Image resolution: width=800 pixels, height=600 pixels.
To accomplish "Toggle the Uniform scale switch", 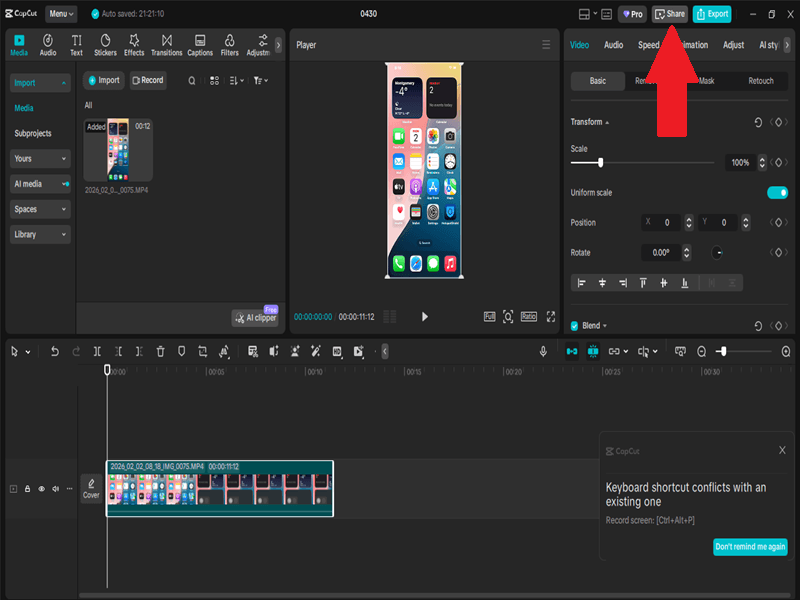I will [777, 193].
